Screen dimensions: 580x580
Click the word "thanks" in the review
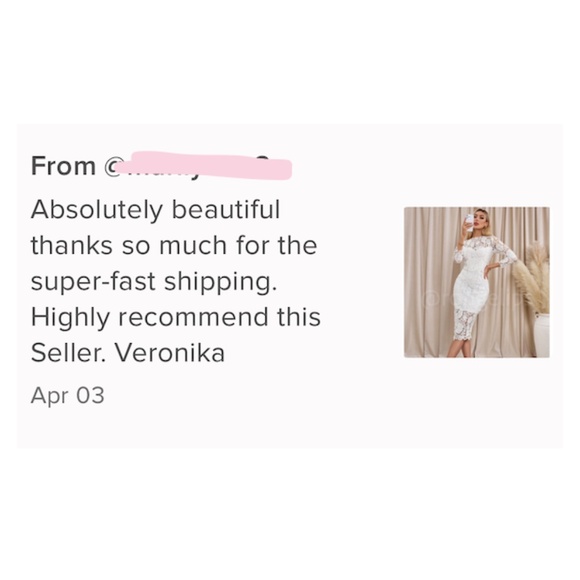coord(72,246)
